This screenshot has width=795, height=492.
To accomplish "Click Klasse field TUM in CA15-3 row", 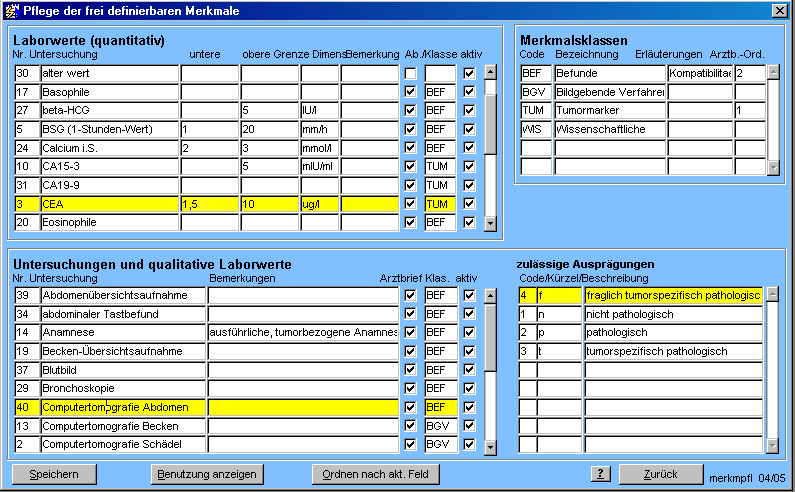I will point(440,166).
